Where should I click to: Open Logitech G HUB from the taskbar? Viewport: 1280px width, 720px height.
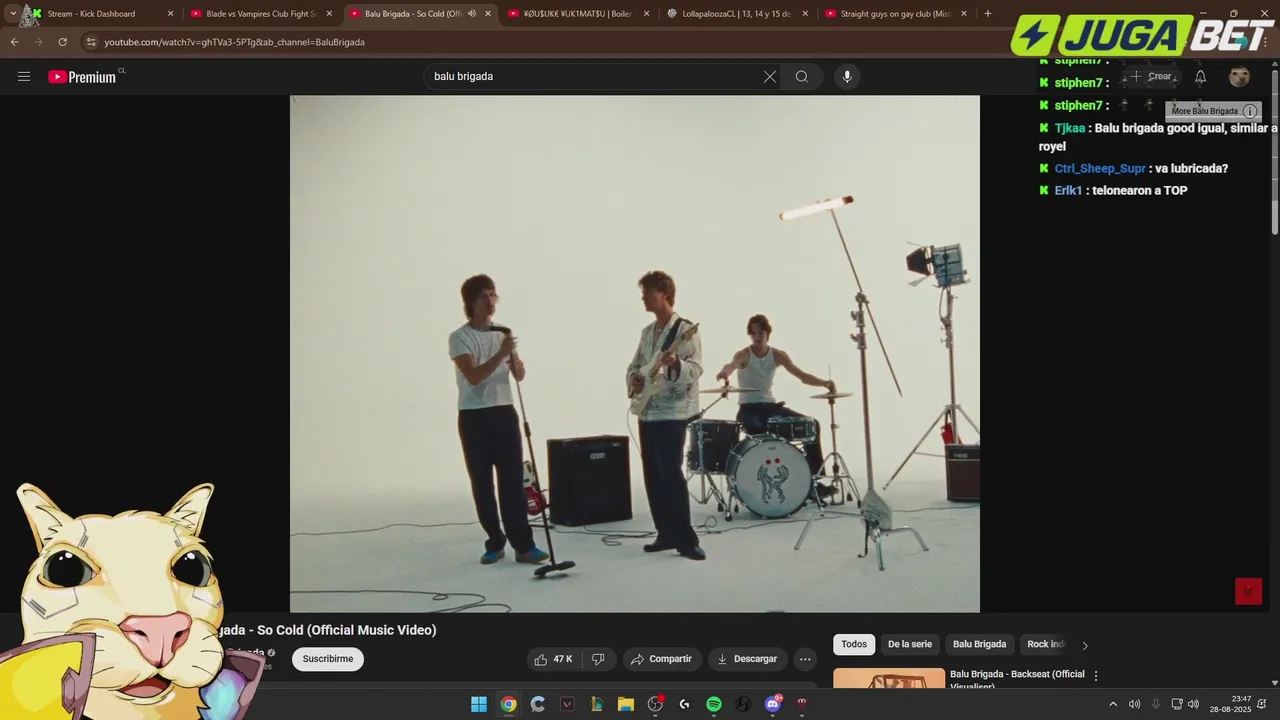pos(685,704)
